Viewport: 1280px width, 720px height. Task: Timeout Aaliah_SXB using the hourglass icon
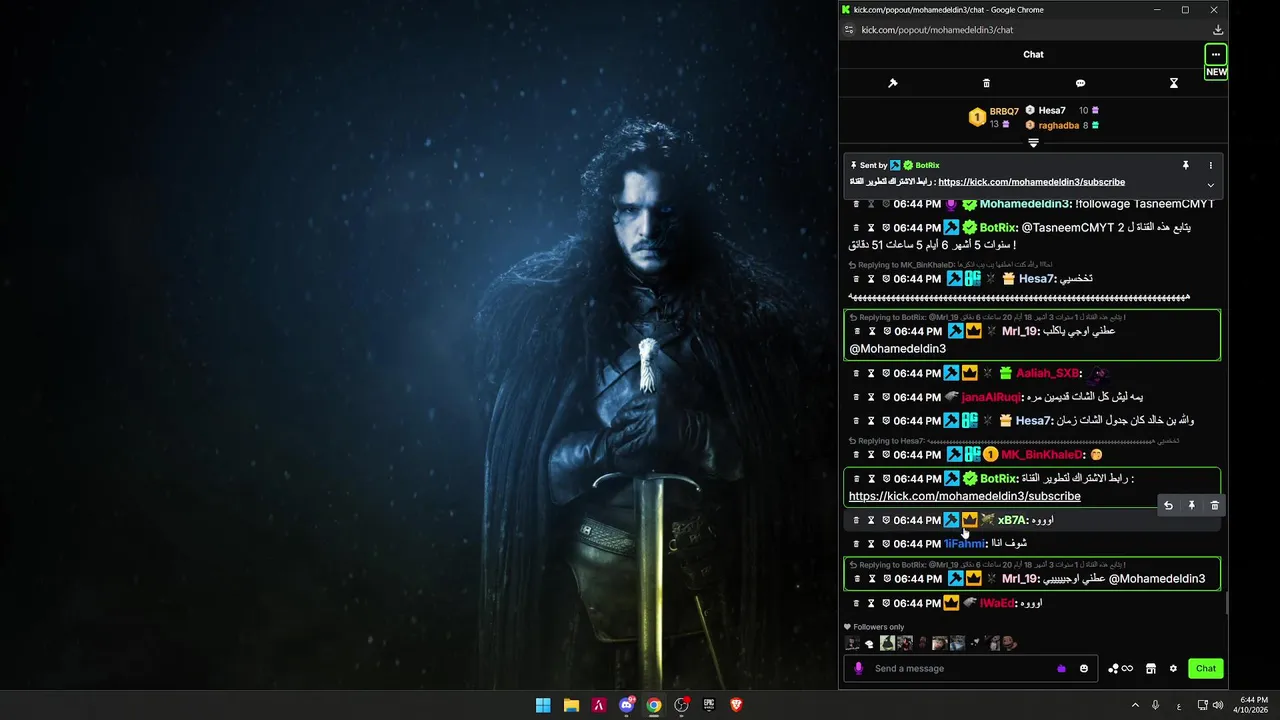coord(871,373)
